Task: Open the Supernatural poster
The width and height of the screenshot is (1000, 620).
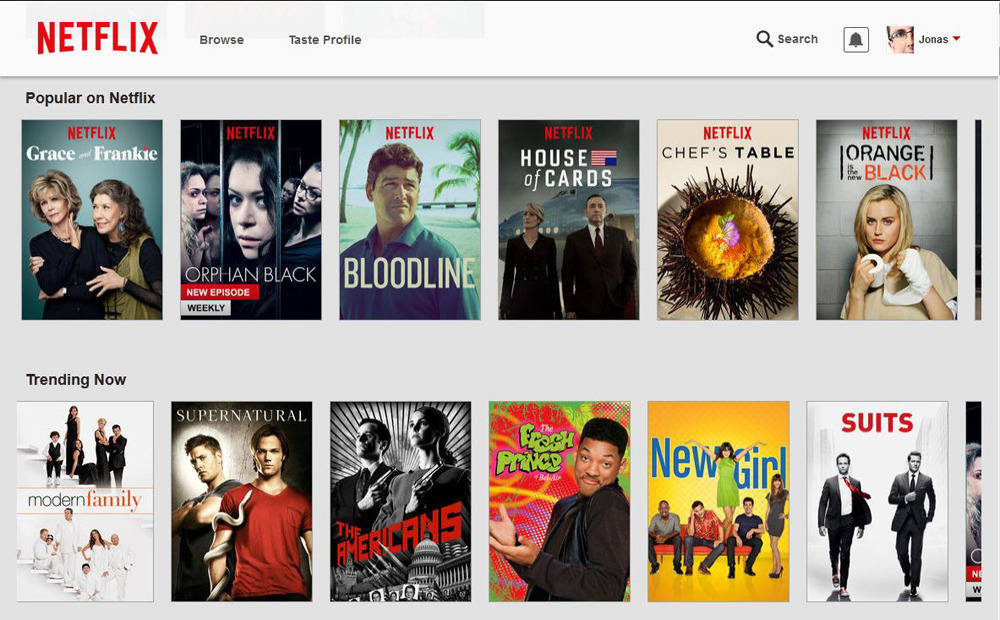Action: tap(242, 501)
